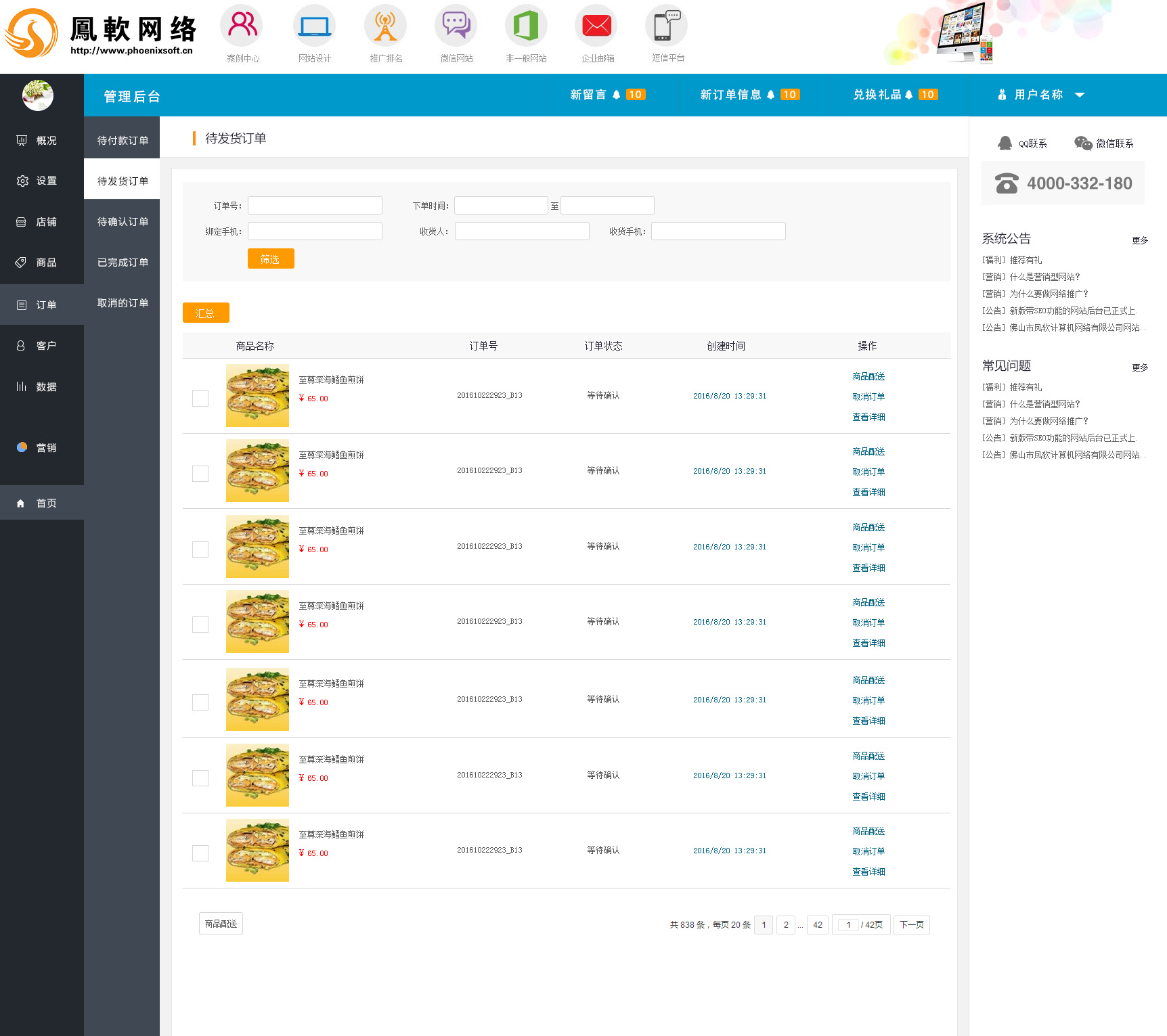This screenshot has height=1036, width=1167.
Task: Expand 更多 beside 系统公告
Action: pos(1140,240)
